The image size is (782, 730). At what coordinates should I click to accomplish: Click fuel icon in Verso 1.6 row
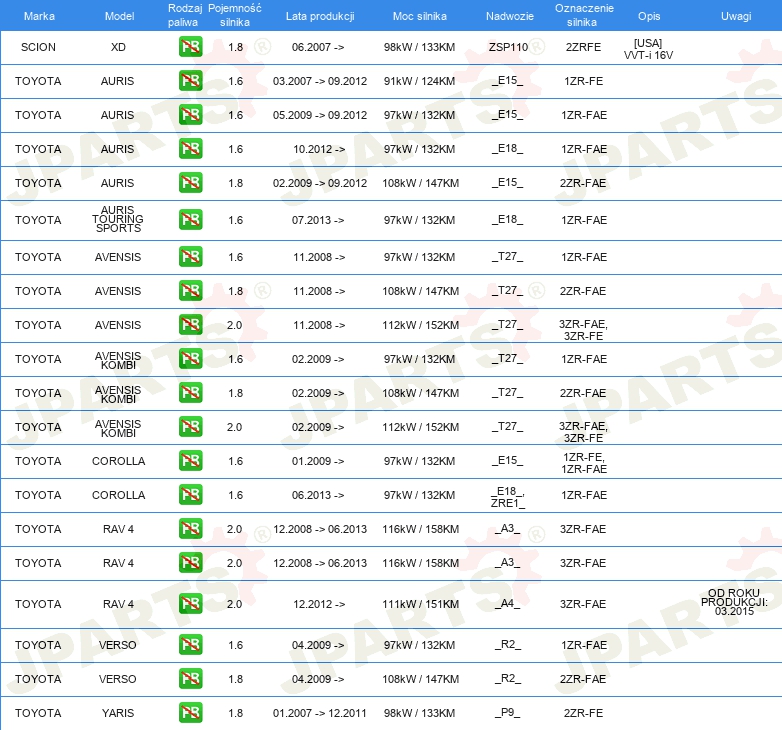pos(190,645)
